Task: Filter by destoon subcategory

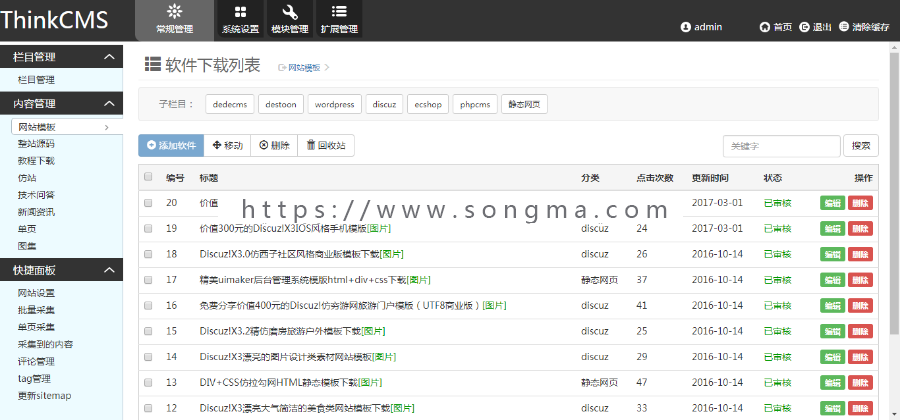Action: [x=281, y=104]
